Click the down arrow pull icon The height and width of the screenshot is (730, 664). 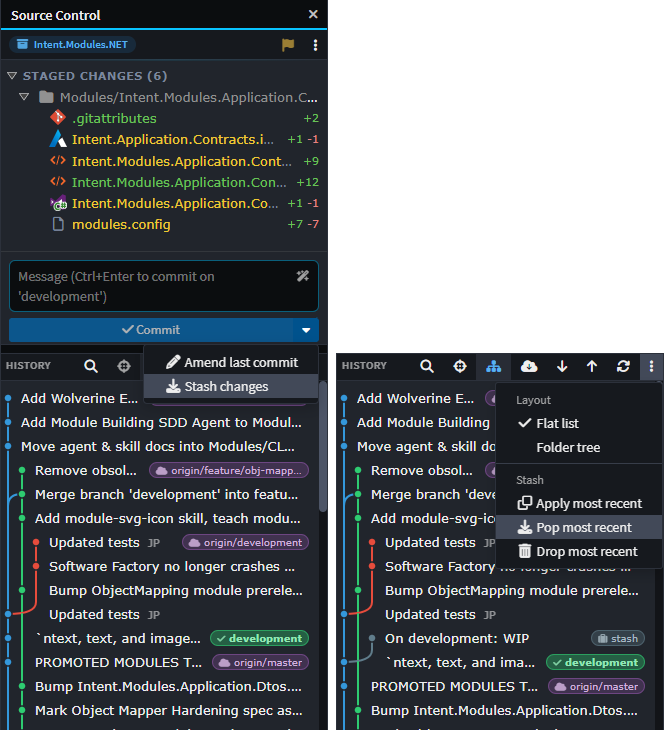(x=562, y=366)
